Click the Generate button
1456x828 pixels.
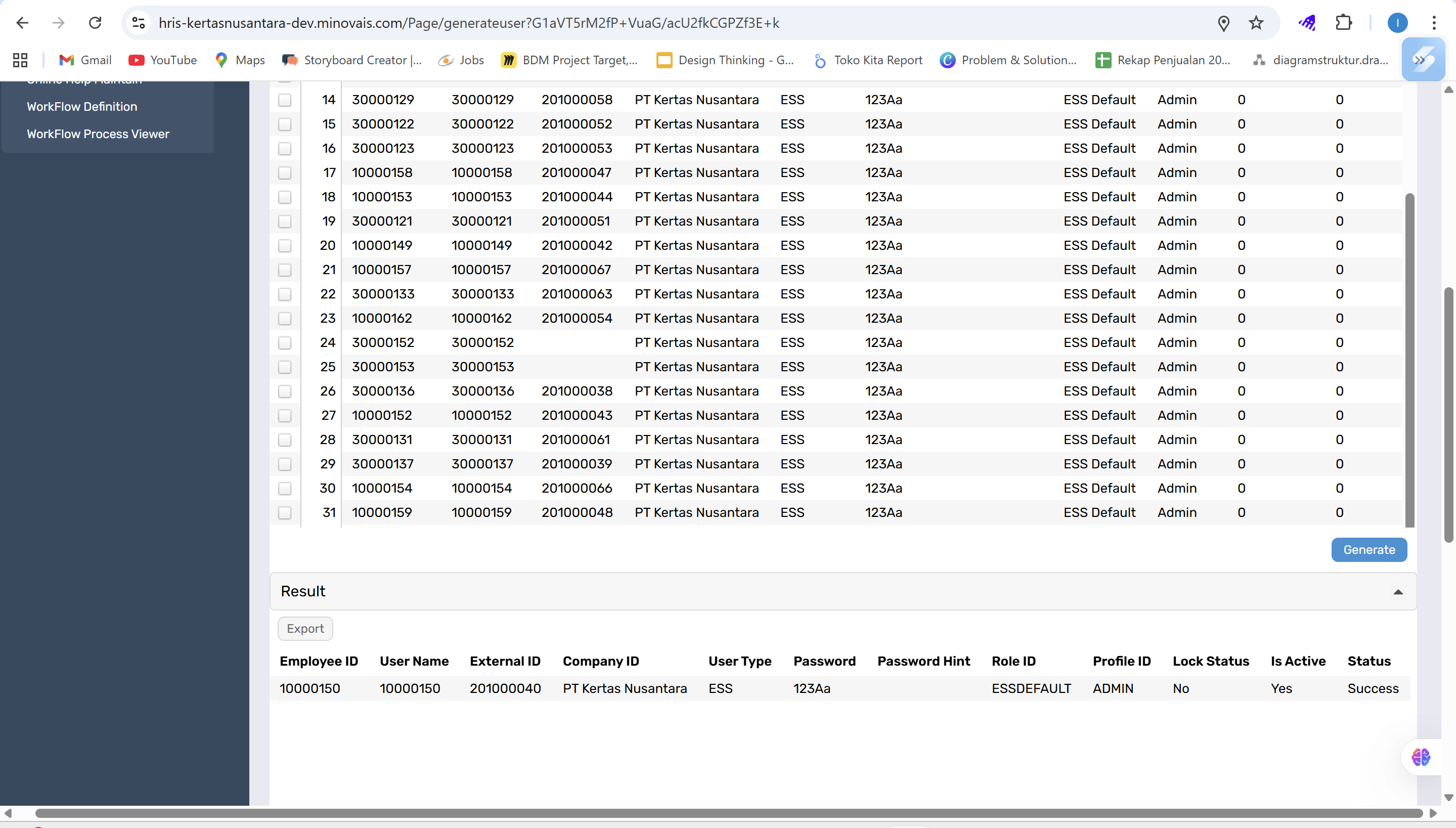tap(1369, 549)
